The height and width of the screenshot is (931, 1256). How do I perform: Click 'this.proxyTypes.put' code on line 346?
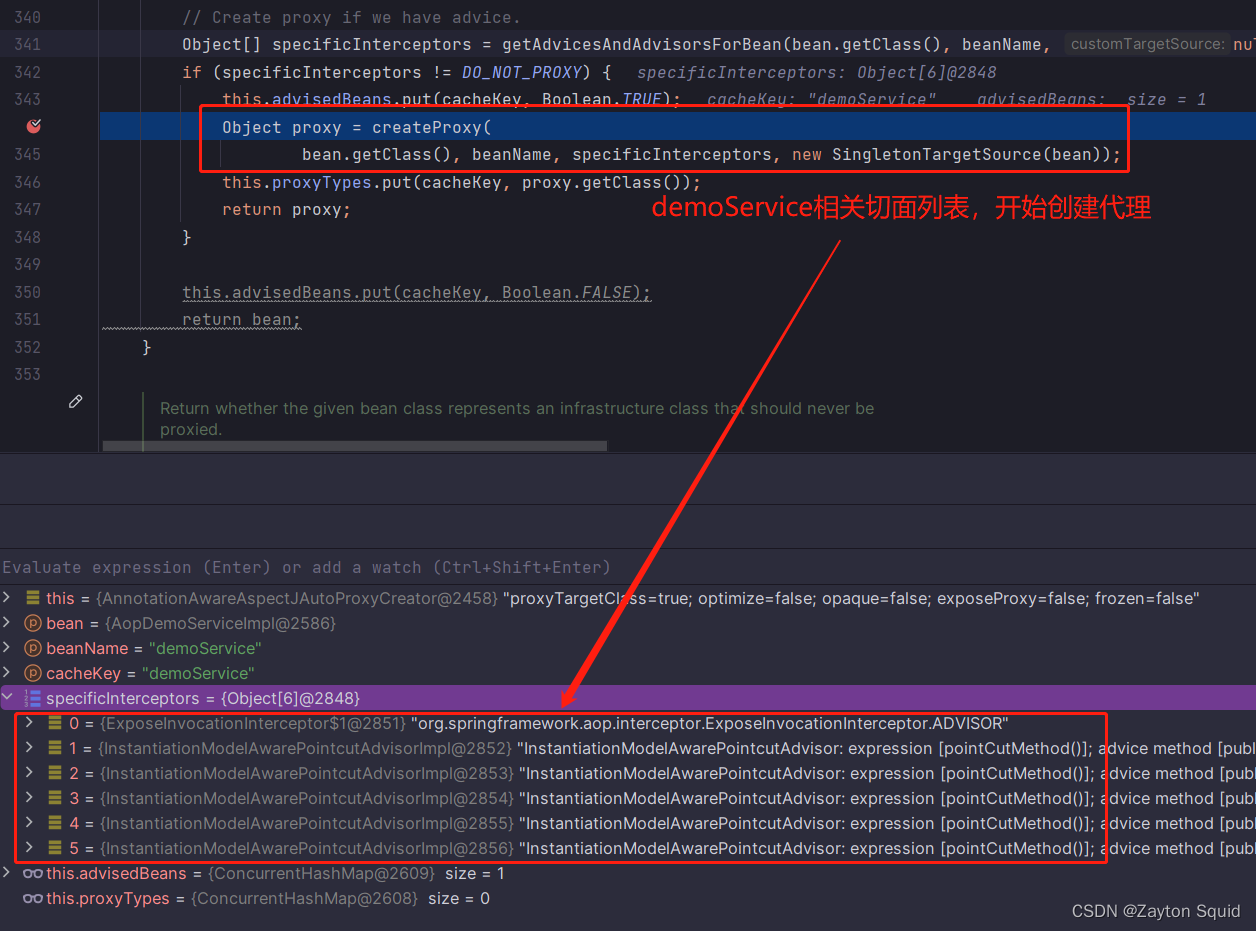(x=312, y=182)
